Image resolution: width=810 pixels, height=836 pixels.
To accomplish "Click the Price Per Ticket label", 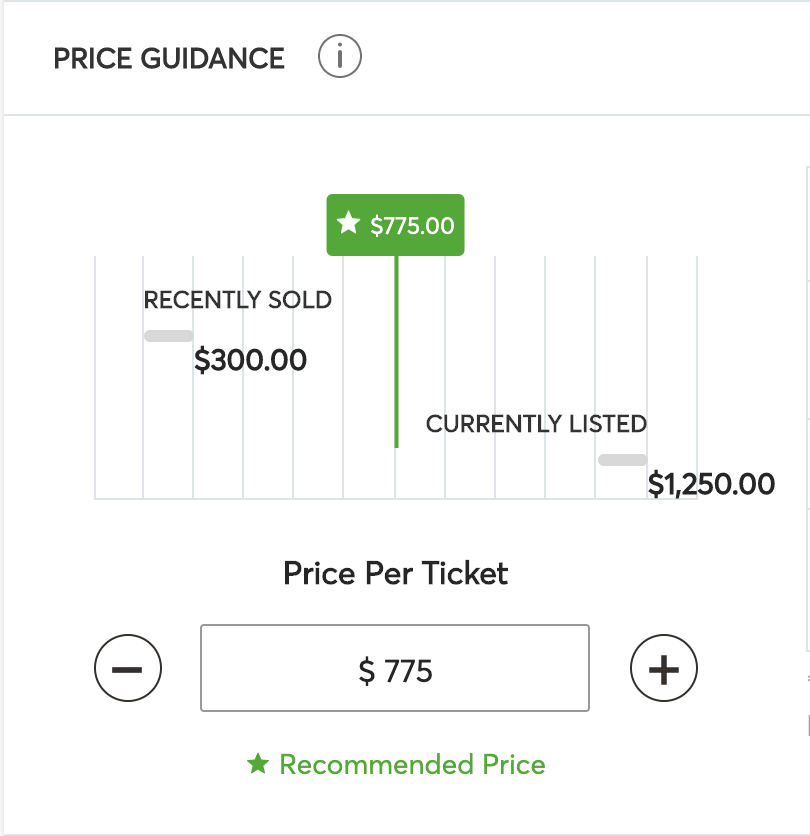I will pyautogui.click(x=396, y=574).
